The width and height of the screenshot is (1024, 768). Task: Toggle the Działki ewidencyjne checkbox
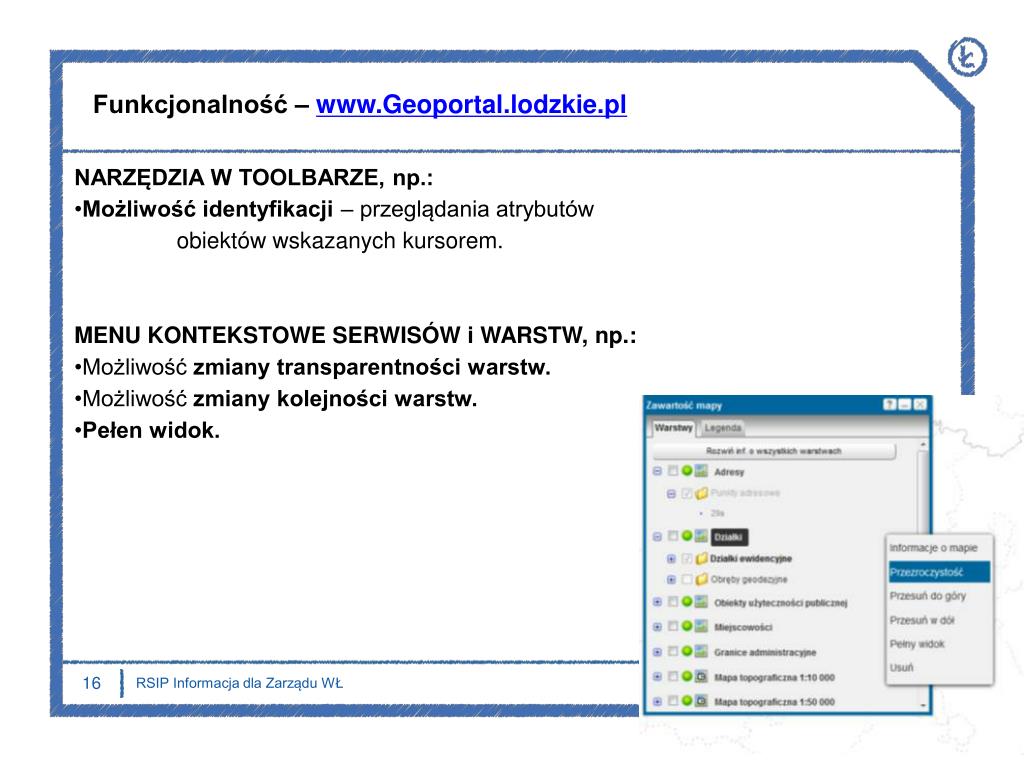coord(686,559)
